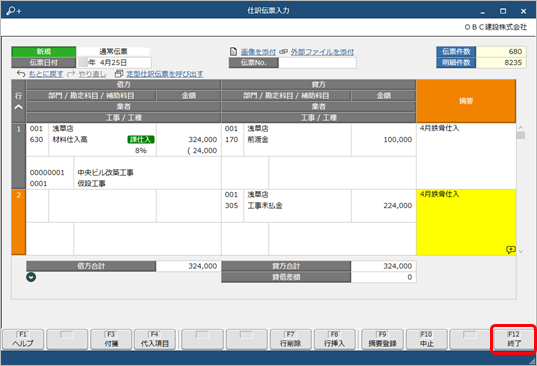Image resolution: width=537 pixels, height=366 pixels.
Task: Click the image attachment document icon
Action: [233, 52]
